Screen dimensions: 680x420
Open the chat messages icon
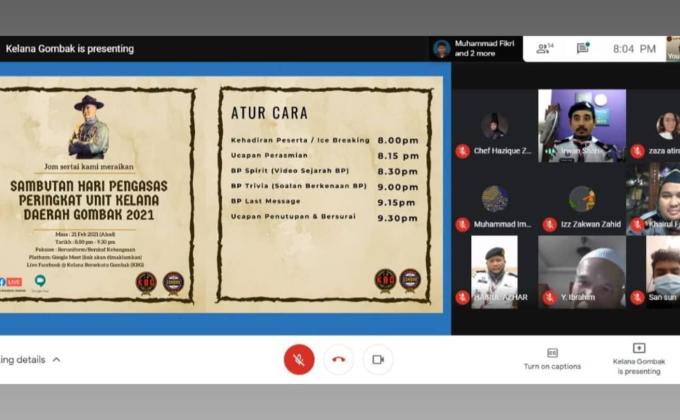[x=583, y=48]
